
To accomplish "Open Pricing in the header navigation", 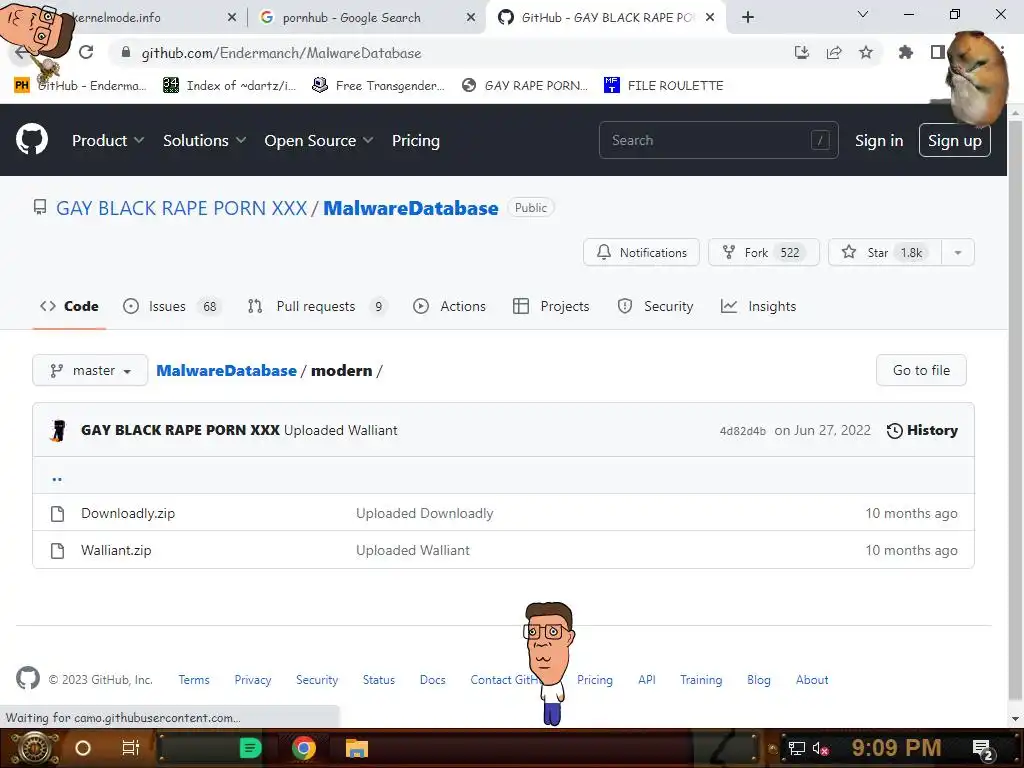I will click(x=415, y=140).
